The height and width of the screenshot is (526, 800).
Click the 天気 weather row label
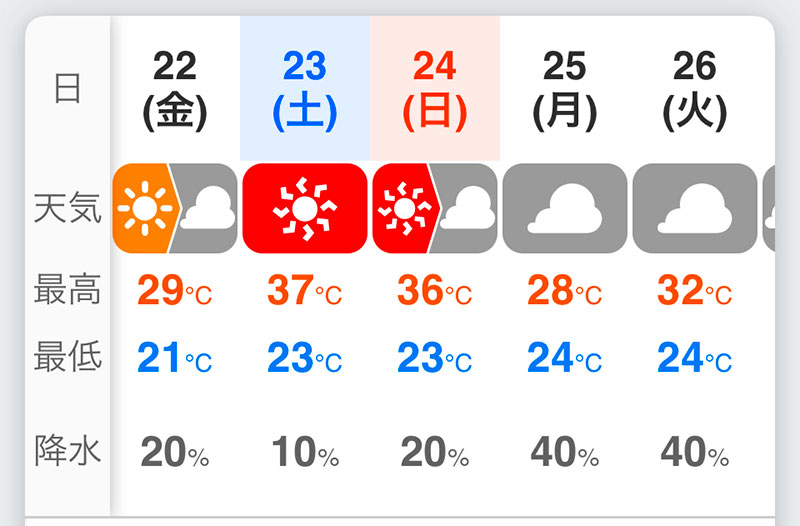[x=68, y=208]
